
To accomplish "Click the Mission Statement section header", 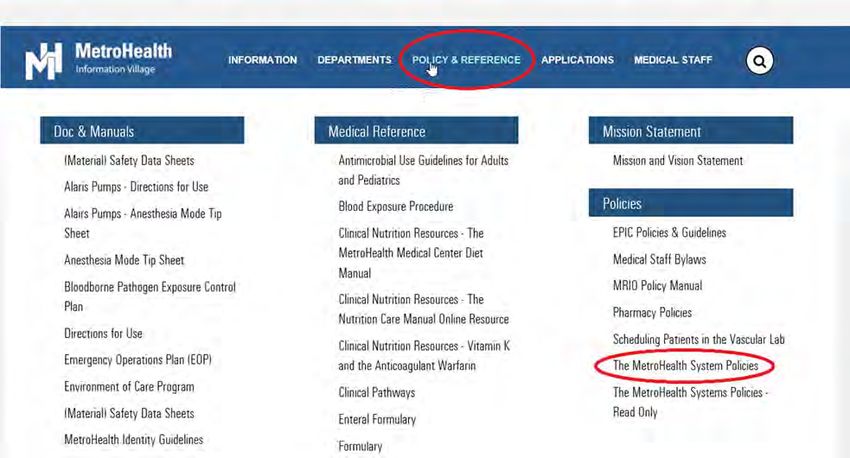I will coord(691,131).
